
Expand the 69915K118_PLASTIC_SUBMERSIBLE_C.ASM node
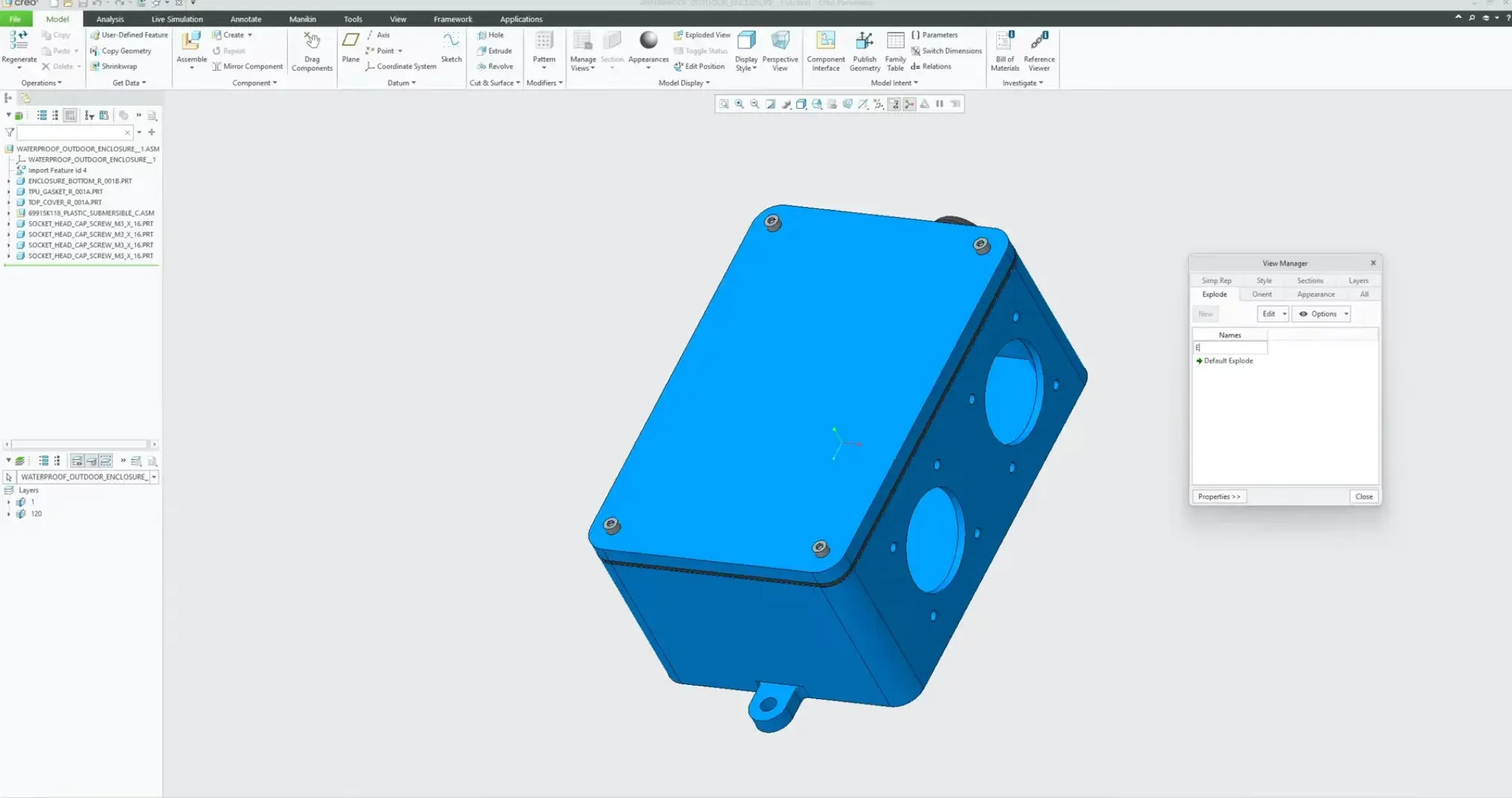point(9,213)
